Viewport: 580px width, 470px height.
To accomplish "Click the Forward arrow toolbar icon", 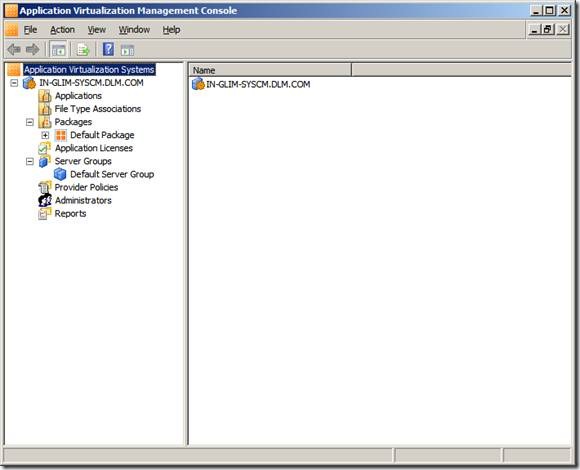I will (x=33, y=49).
